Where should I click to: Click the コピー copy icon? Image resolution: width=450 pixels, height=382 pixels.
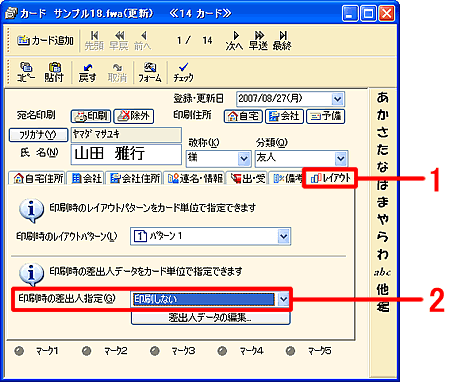(x=26, y=72)
